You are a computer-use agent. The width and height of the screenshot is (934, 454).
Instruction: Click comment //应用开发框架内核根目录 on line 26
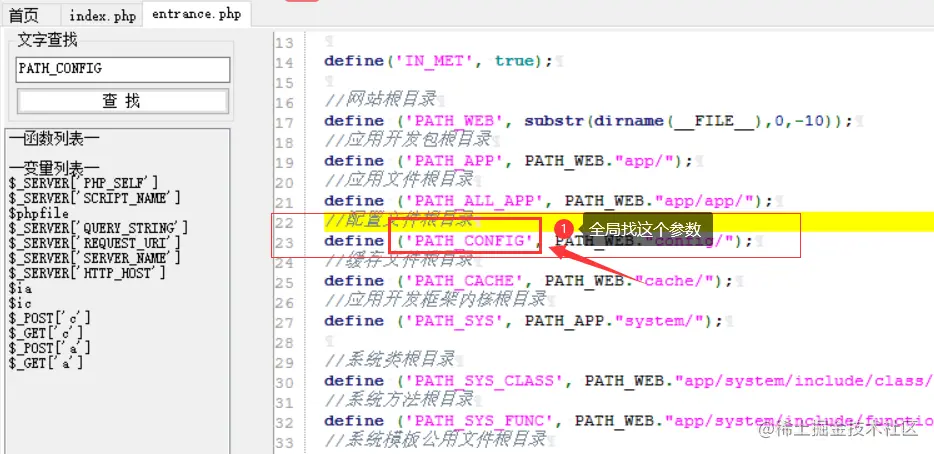[x=435, y=299]
